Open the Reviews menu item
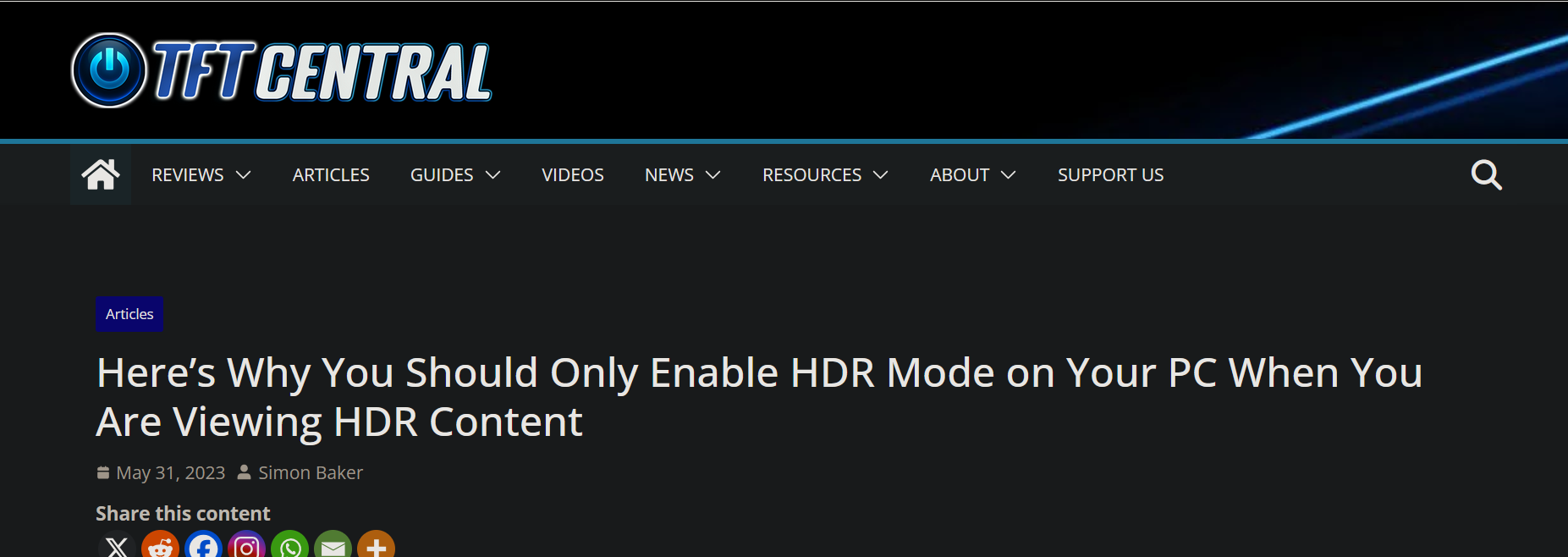 (x=188, y=175)
